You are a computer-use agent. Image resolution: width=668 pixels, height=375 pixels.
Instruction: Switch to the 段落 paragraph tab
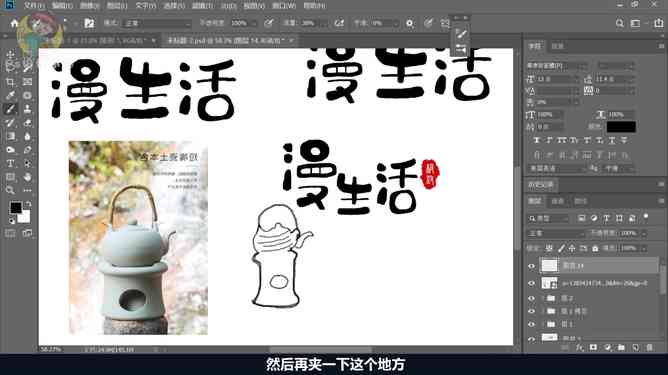pos(557,46)
